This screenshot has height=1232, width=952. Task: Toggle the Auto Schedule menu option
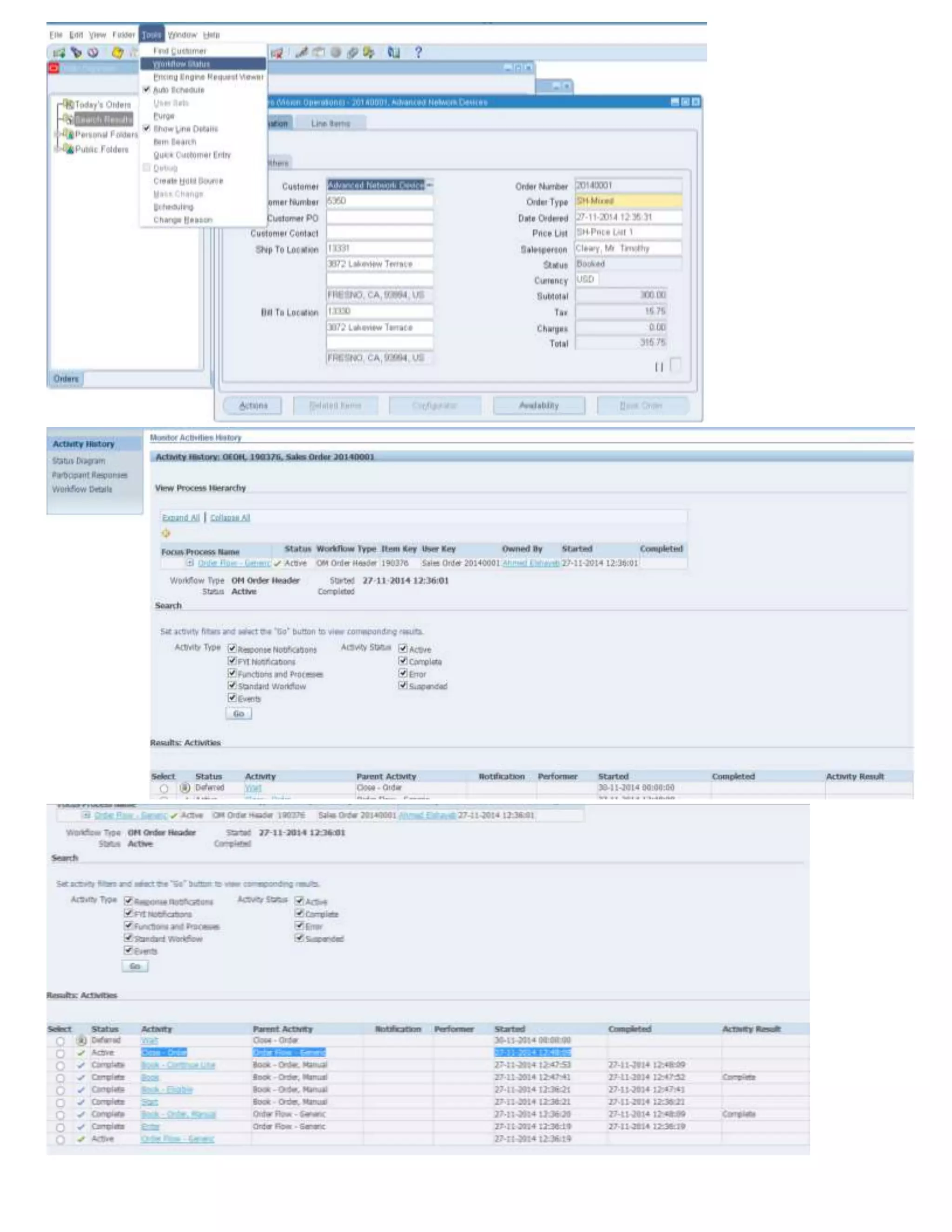(x=179, y=90)
